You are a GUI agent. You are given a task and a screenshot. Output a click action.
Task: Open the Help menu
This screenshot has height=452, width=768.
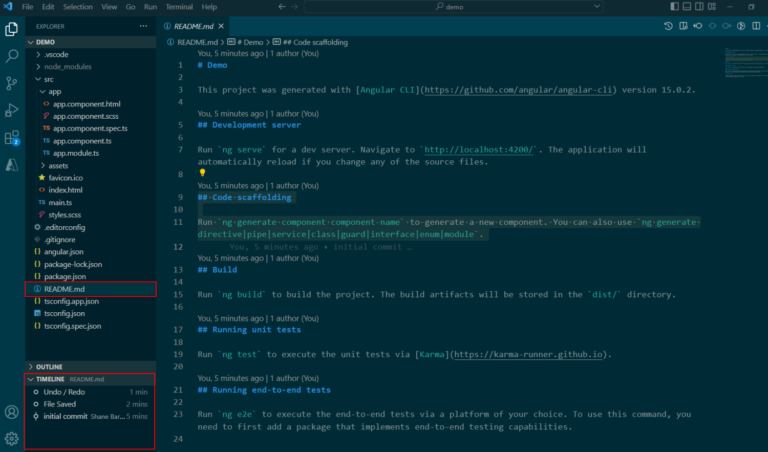209,7
